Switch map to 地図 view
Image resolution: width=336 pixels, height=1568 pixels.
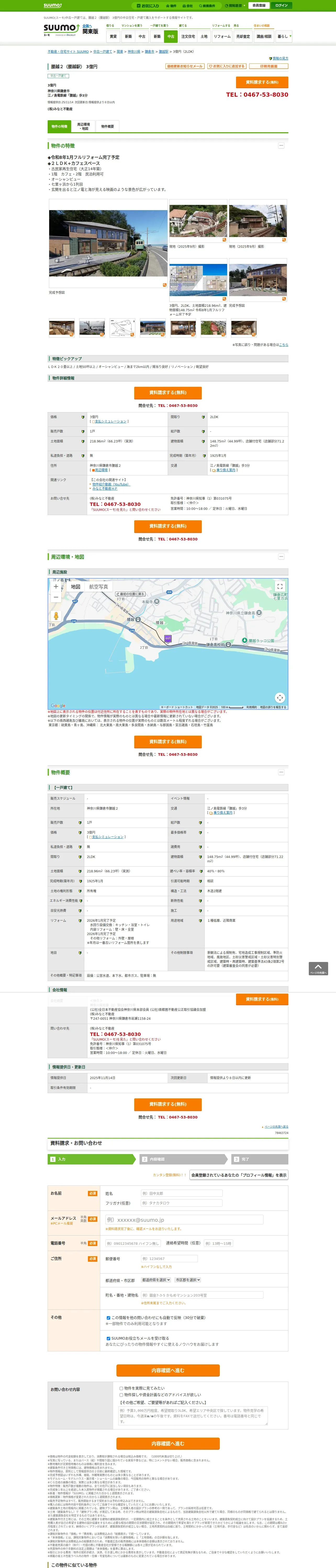point(76,587)
